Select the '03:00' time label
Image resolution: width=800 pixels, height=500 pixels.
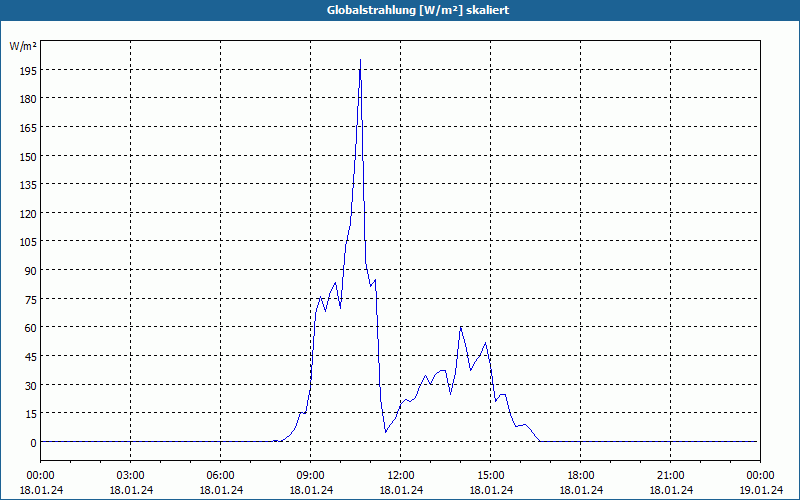tap(131, 476)
